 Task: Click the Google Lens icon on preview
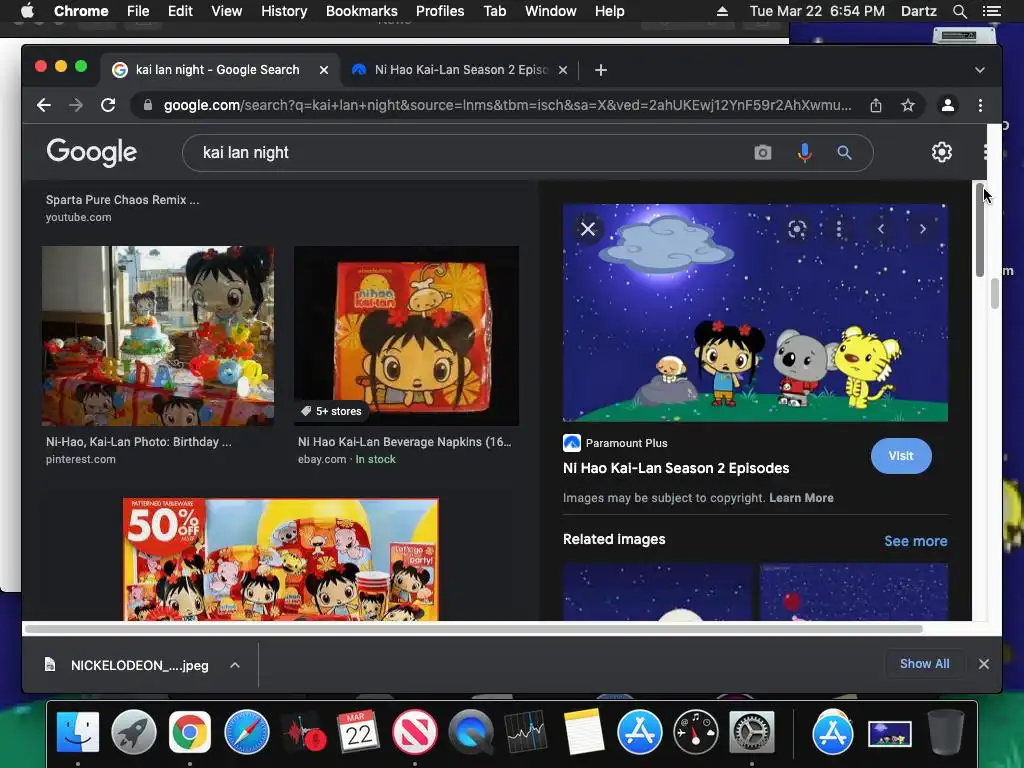pos(797,229)
